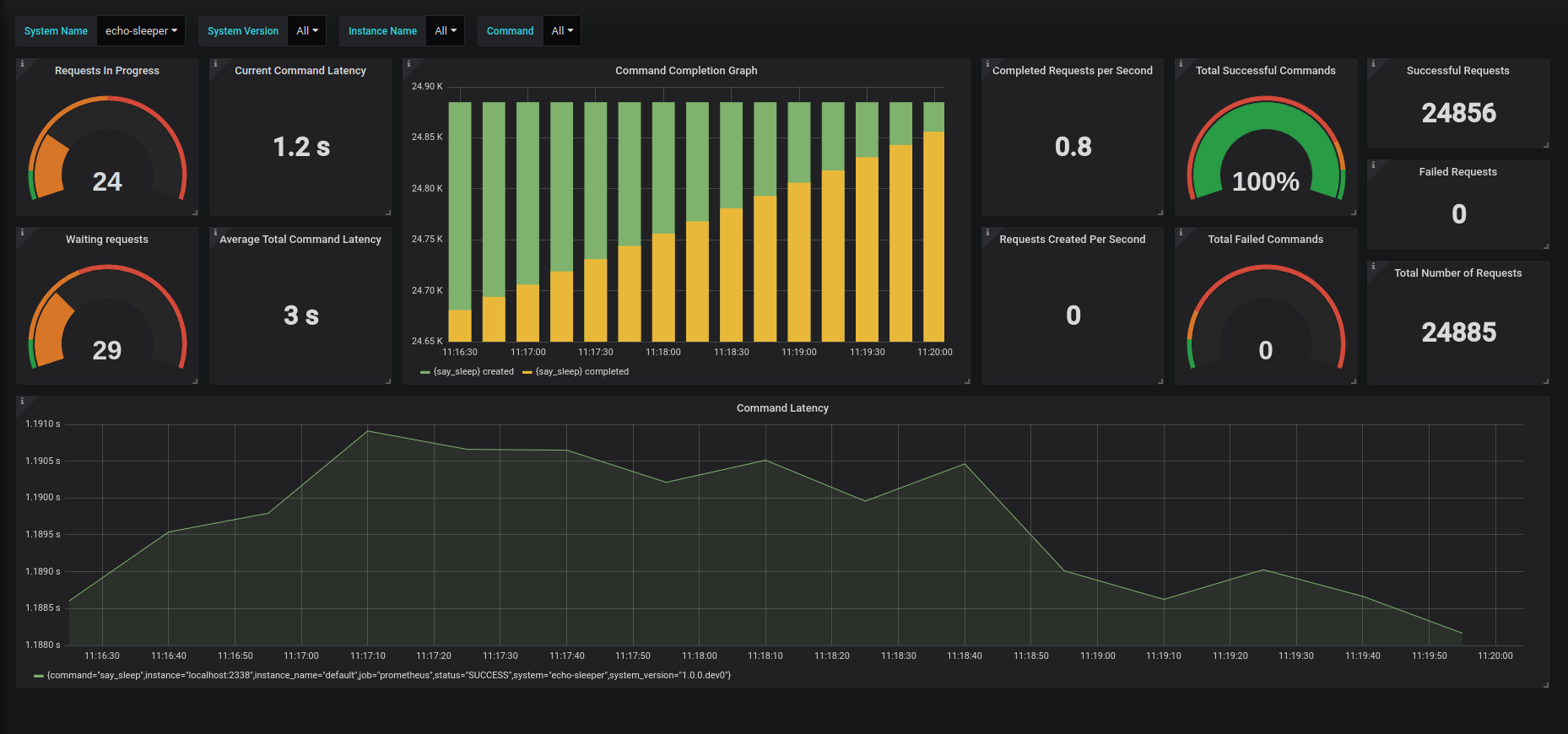Click the last bar at 11:20:00 in completion graph
Image resolution: width=1568 pixels, height=734 pixels.
(x=933, y=222)
